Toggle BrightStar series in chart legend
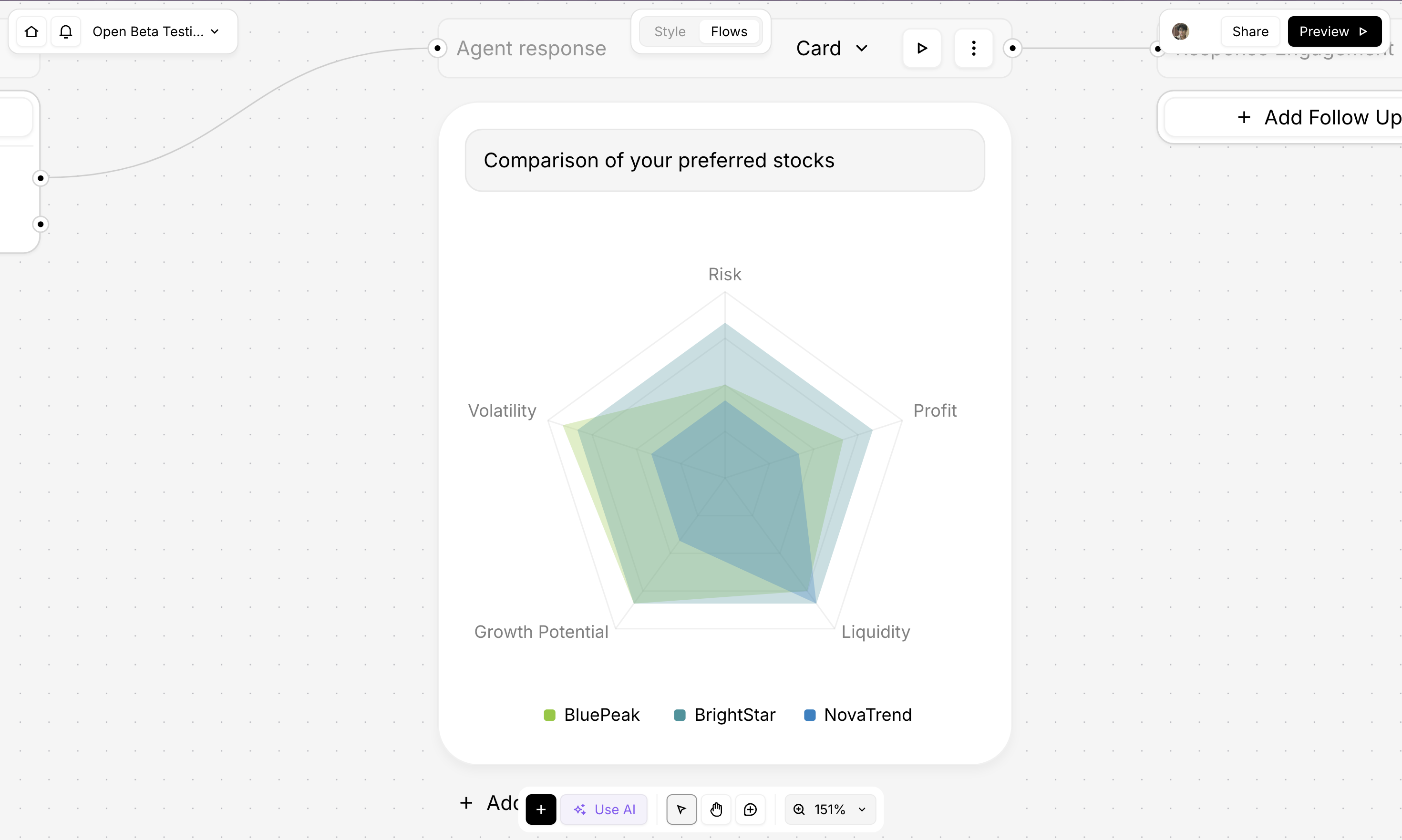Screen dimensions: 1402x840 pos(725,715)
